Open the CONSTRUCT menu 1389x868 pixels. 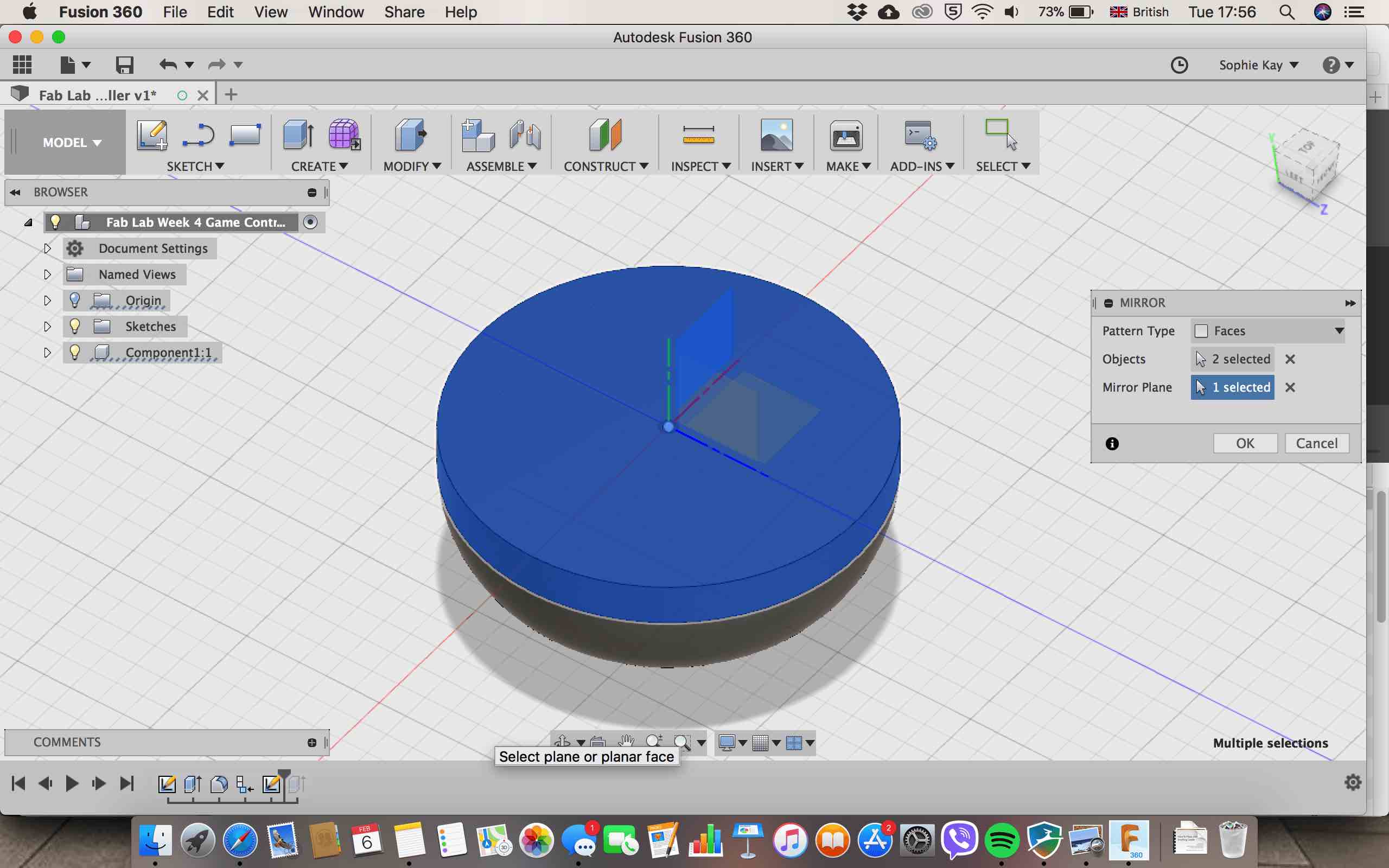(x=606, y=167)
